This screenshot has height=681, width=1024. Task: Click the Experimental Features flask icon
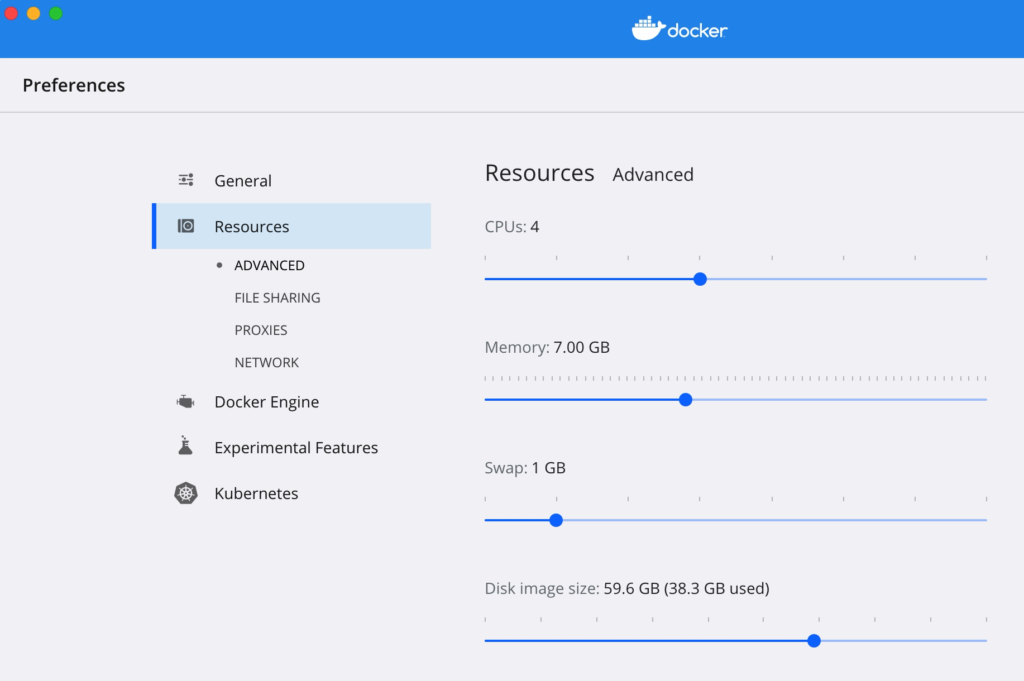(x=185, y=446)
